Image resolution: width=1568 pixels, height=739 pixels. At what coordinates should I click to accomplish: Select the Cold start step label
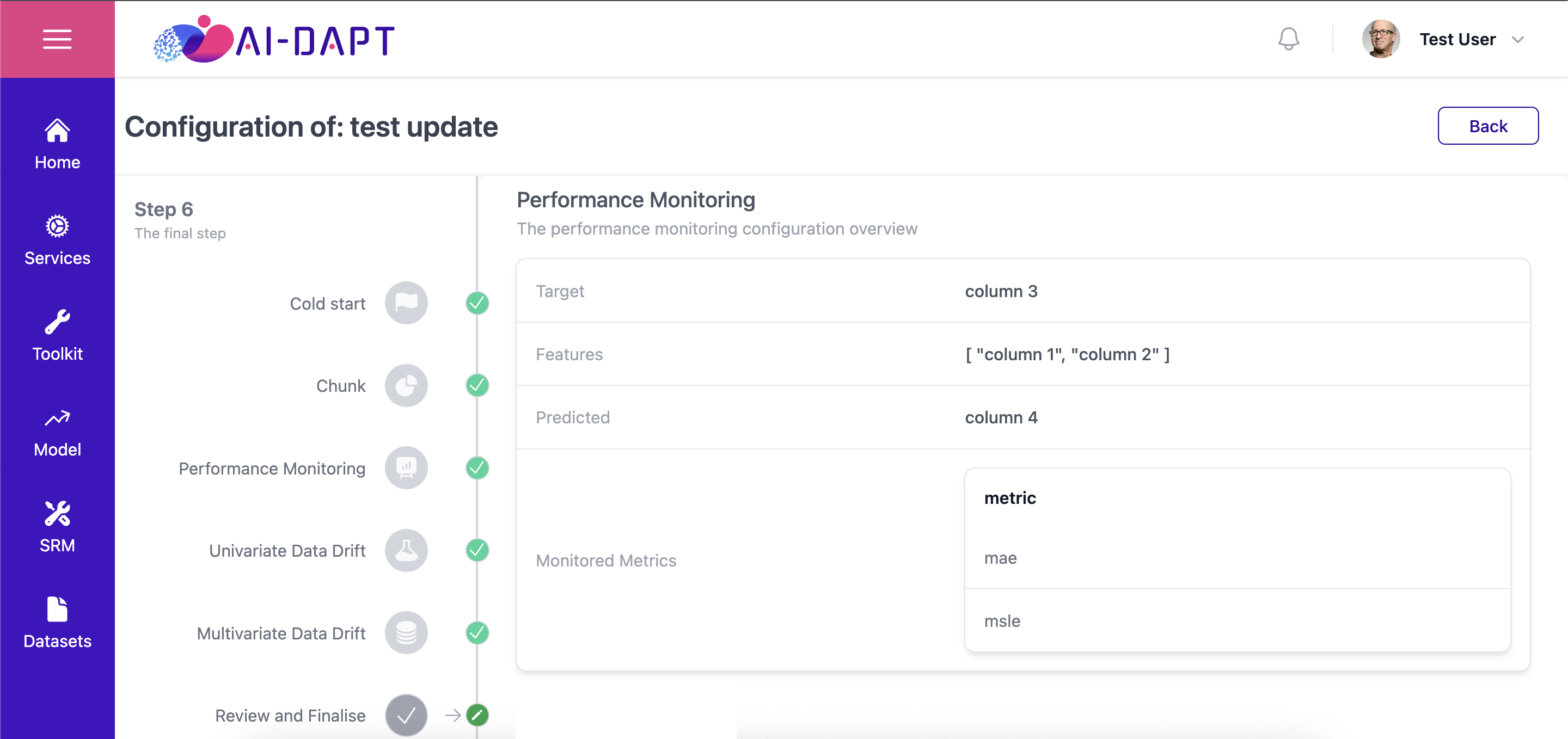327,304
